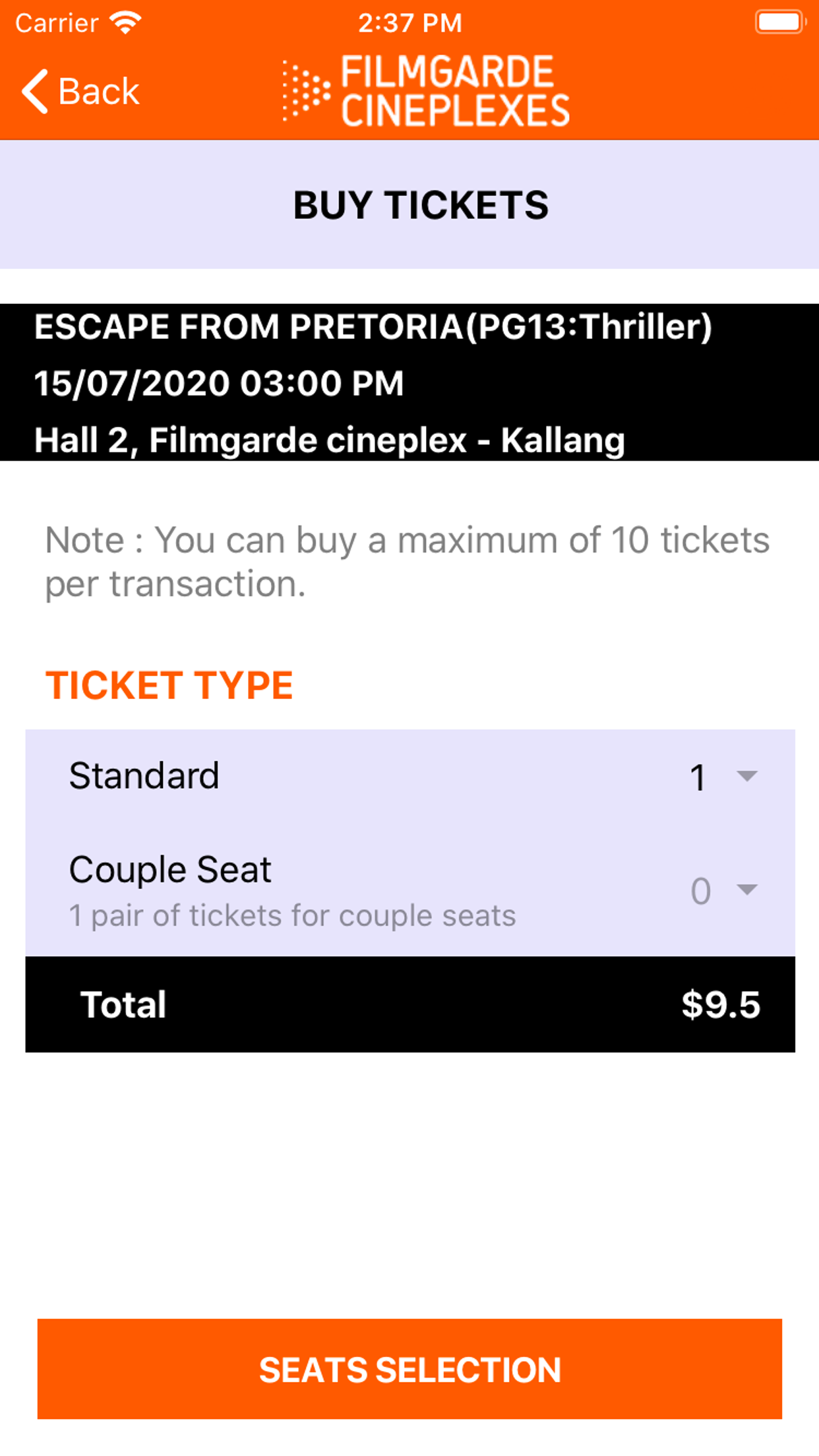The height and width of the screenshot is (1456, 819).
Task: Expand the Couple Seat quantity arrow
Action: [746, 890]
